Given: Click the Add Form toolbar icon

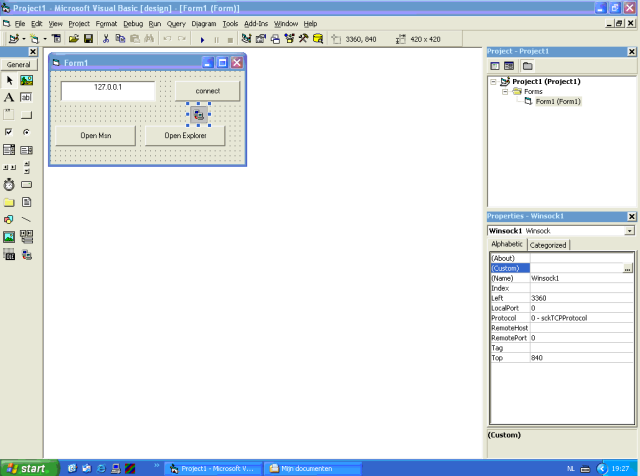Looking at the screenshot, I should [x=35, y=39].
